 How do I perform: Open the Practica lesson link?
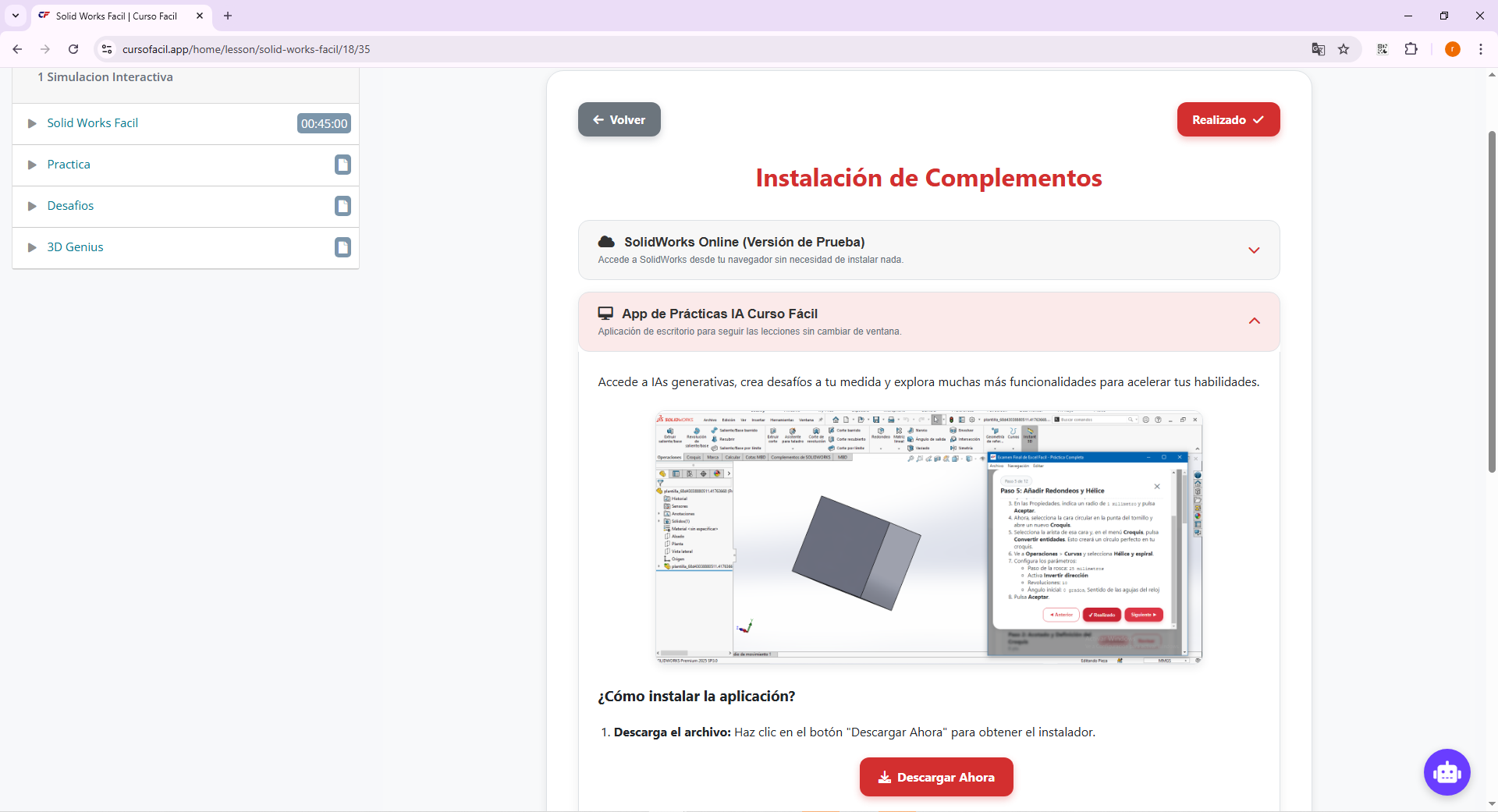69,165
